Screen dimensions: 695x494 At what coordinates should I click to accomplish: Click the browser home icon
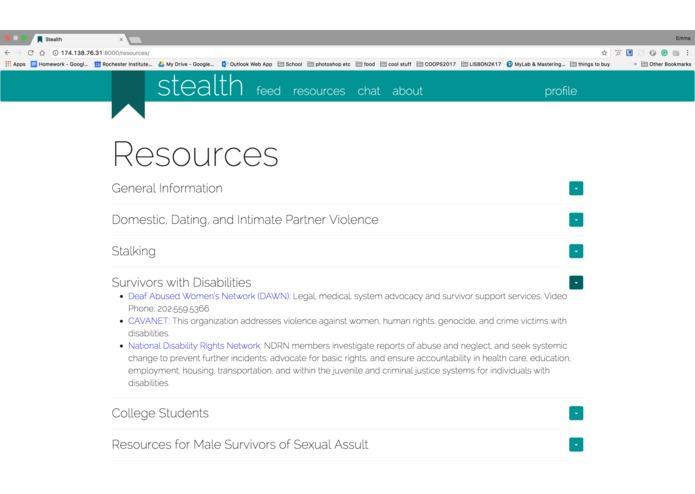tap(42, 53)
